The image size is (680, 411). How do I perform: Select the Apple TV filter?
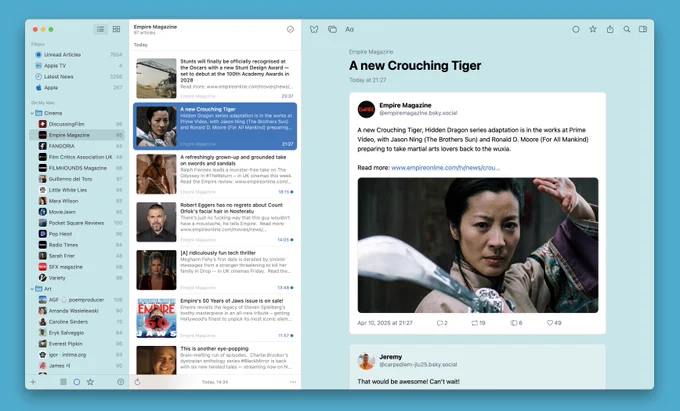tap(77, 65)
